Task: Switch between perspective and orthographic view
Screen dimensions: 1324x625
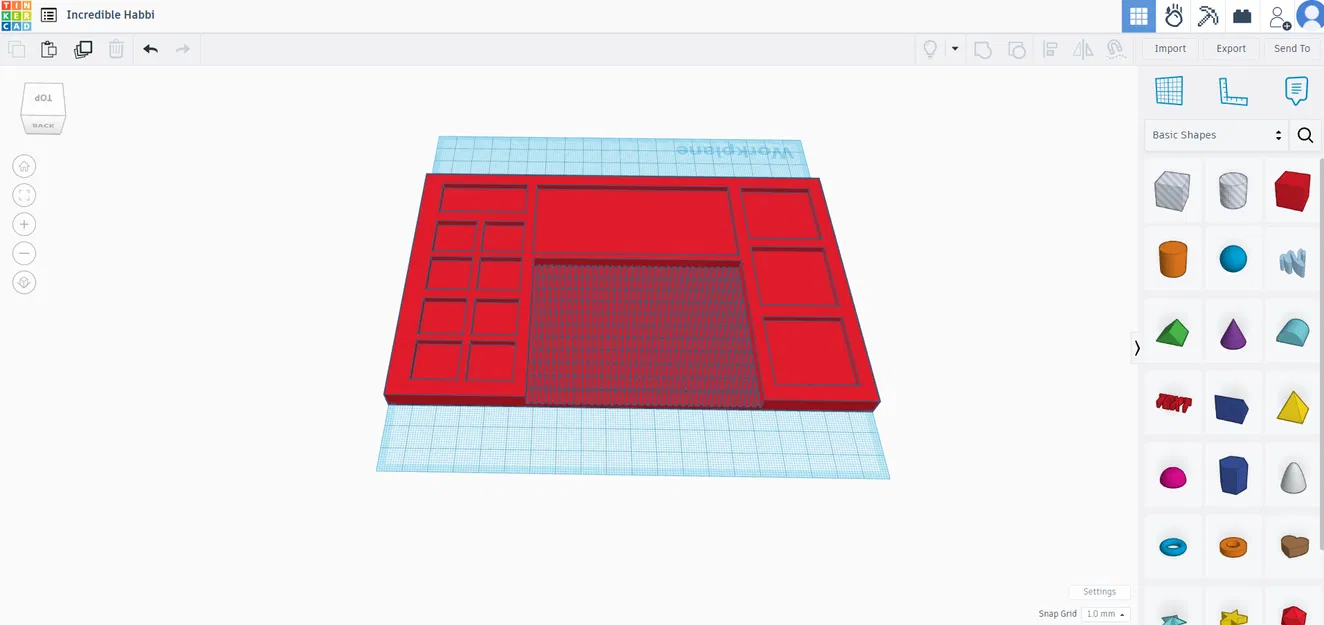Action: (23, 282)
